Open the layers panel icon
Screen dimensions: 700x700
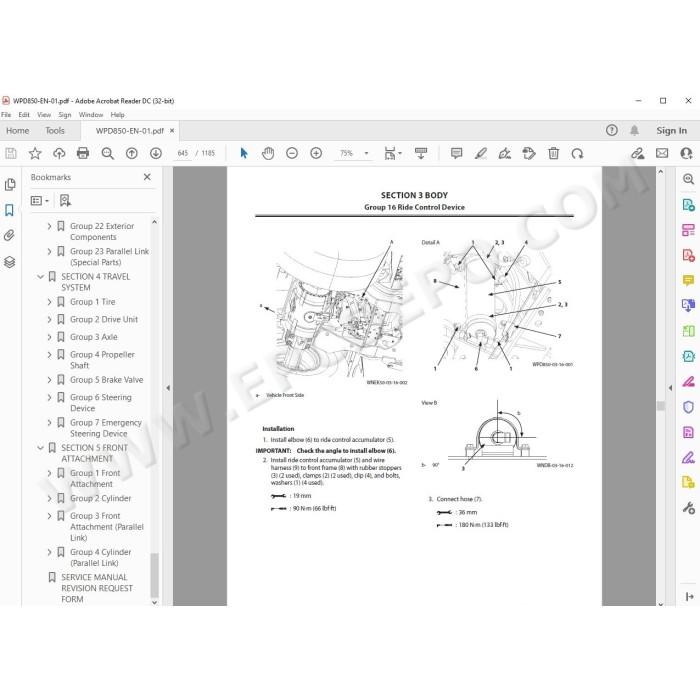click(x=10, y=262)
